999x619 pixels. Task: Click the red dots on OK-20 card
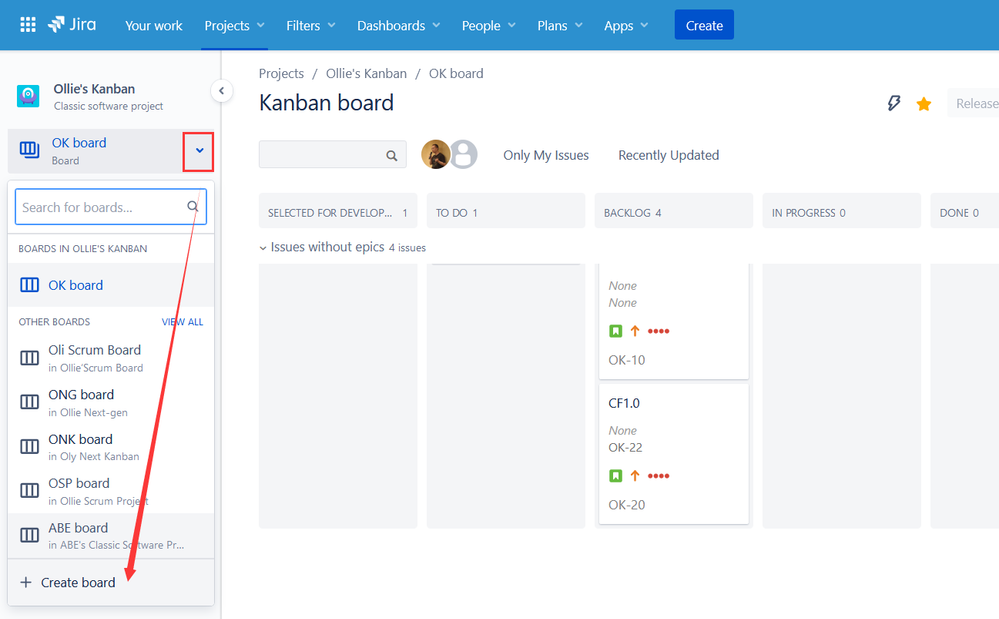point(658,476)
